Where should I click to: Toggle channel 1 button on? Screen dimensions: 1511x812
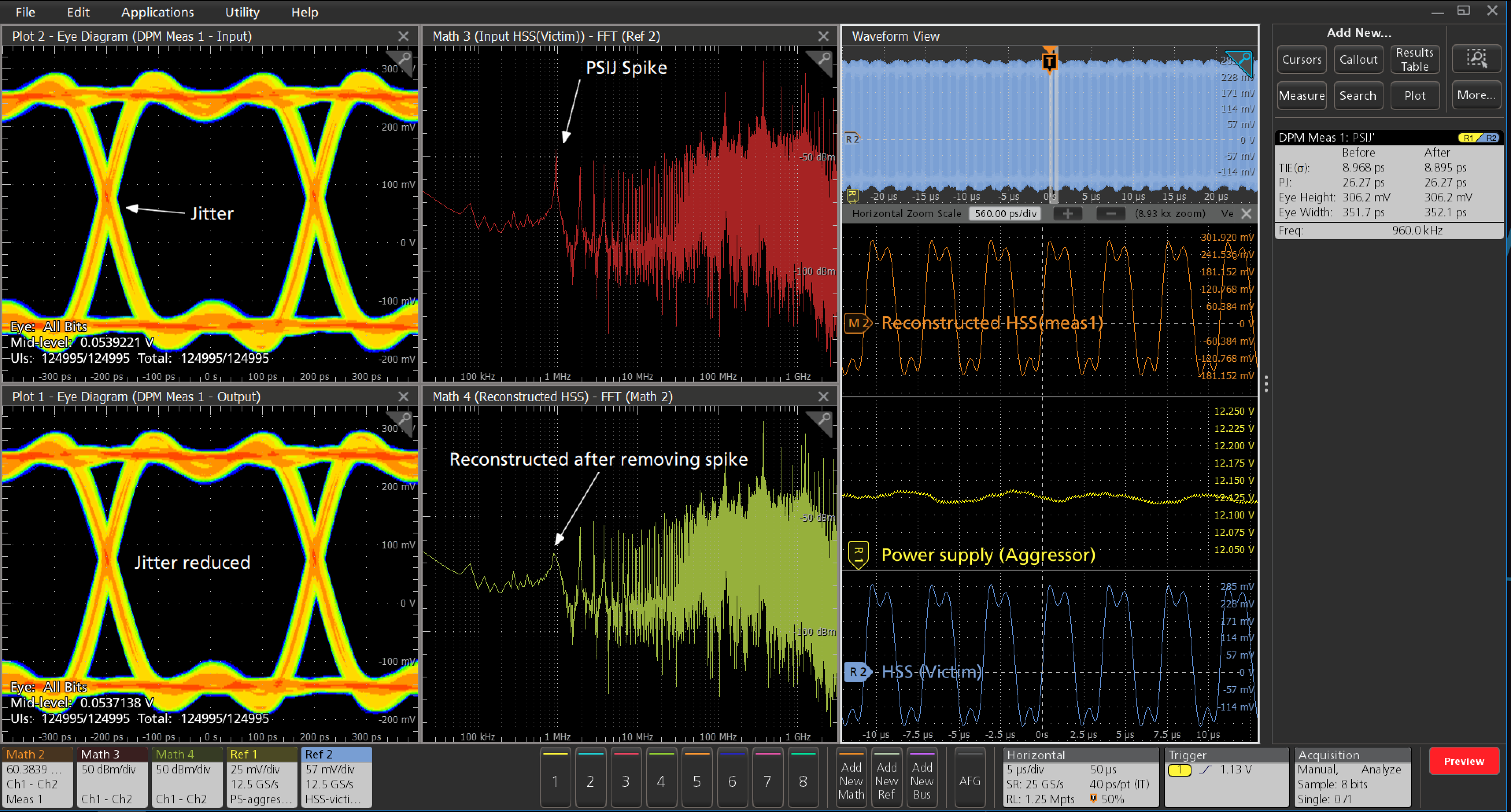click(555, 777)
